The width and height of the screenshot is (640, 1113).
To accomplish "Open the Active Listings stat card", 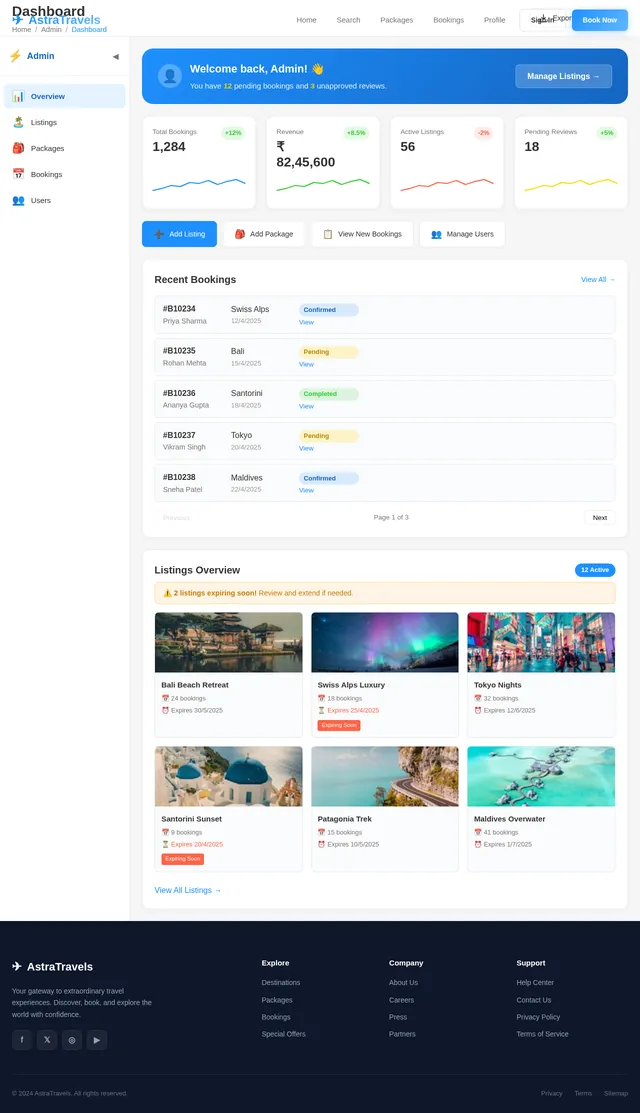I will point(447,163).
